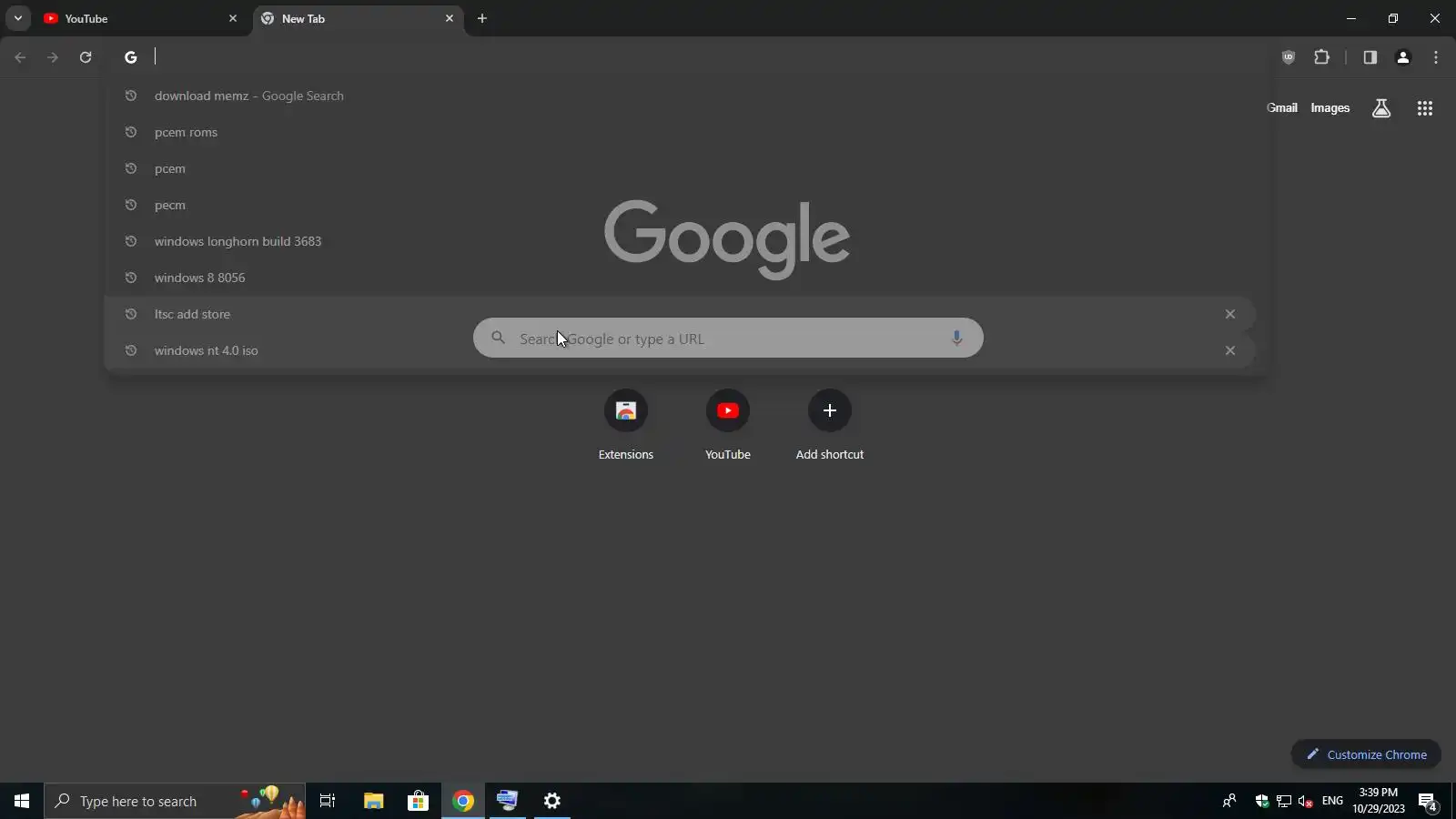Open the tab search dropdown arrow

pos(17,18)
